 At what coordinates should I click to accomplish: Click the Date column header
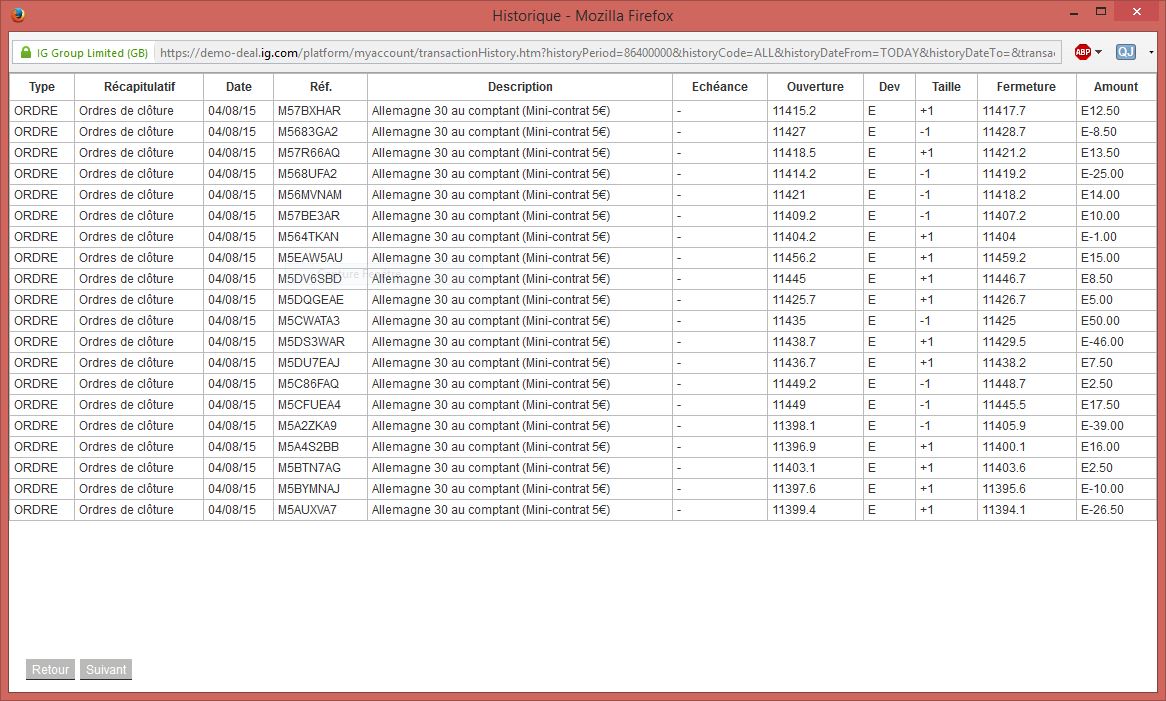click(x=239, y=87)
